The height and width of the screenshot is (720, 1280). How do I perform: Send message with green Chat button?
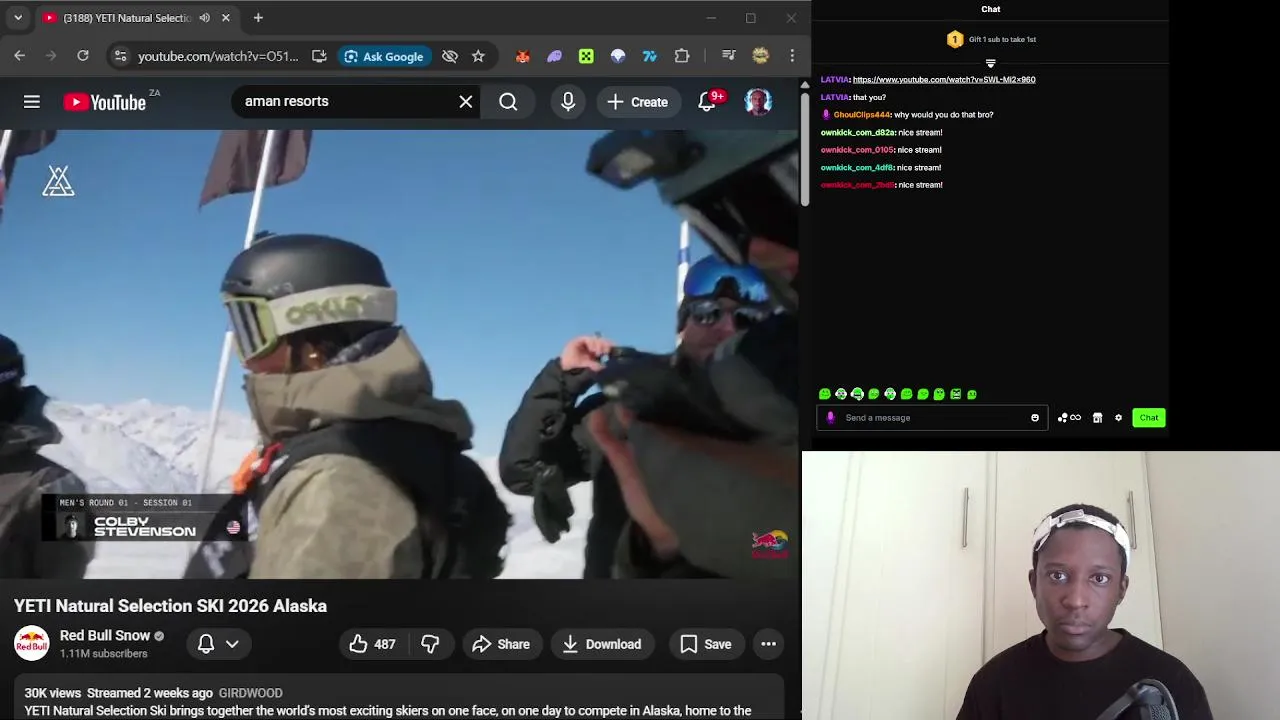(1149, 418)
